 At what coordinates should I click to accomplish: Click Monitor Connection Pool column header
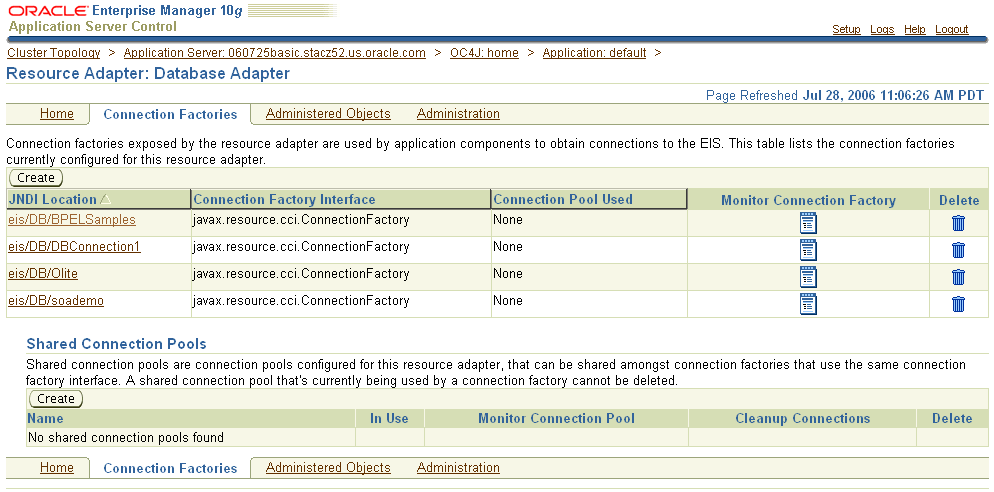pyautogui.click(x=557, y=418)
